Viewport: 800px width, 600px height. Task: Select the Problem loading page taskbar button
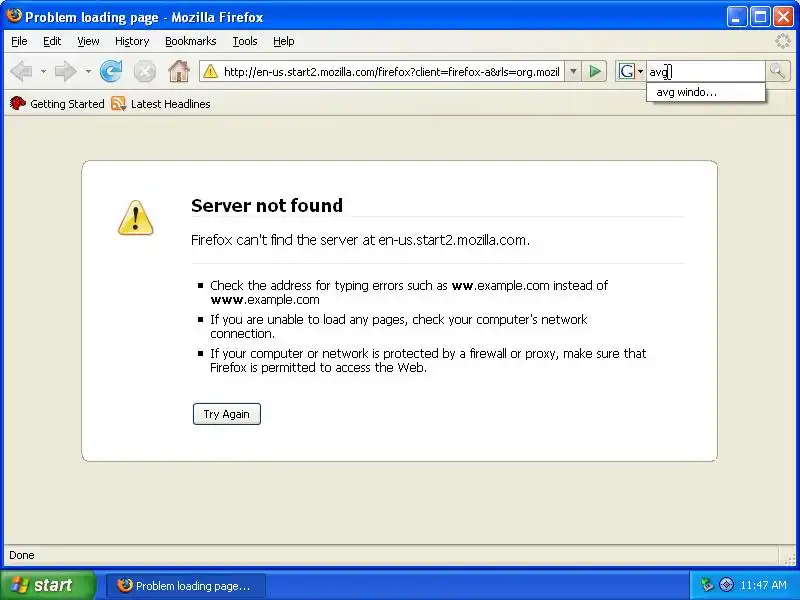[186, 586]
